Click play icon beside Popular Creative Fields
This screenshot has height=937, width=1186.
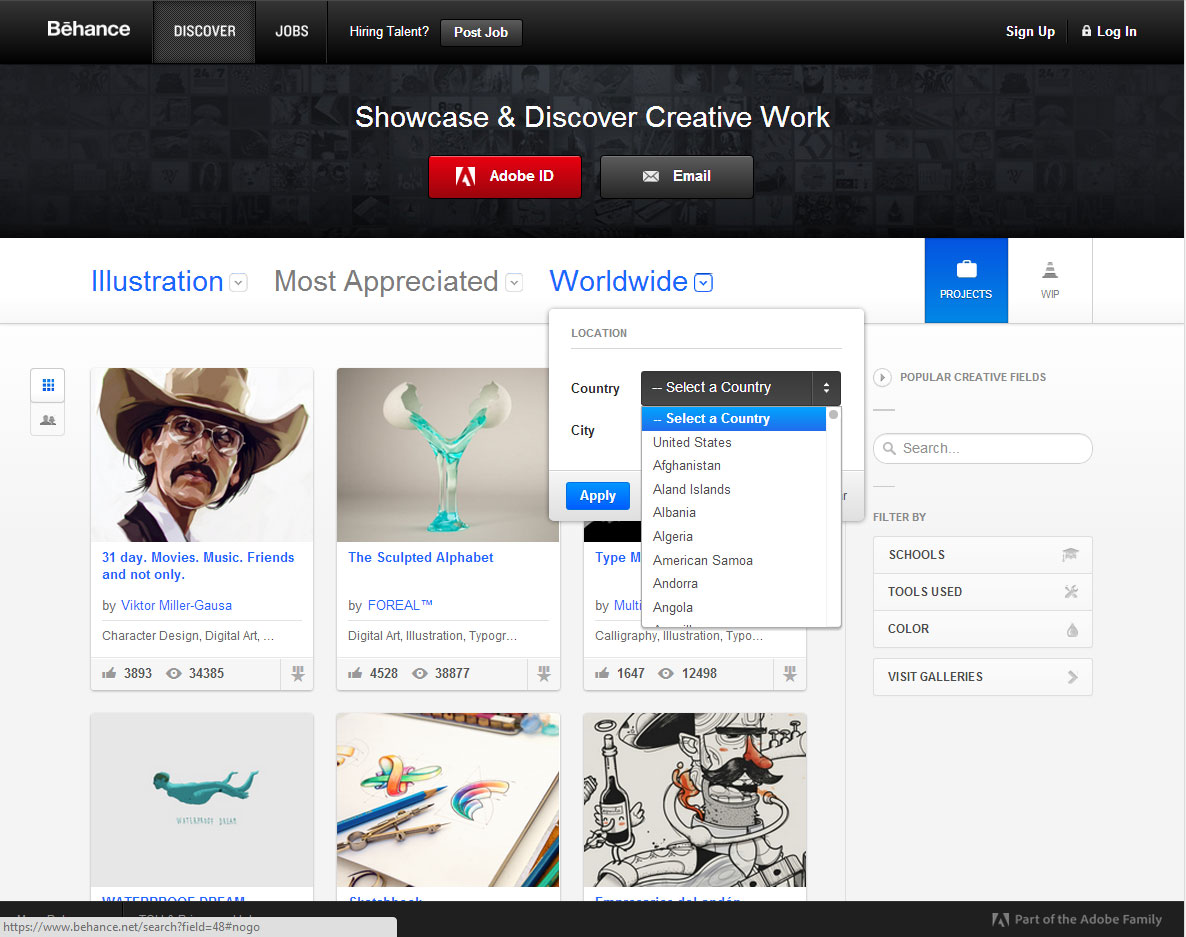click(x=882, y=377)
